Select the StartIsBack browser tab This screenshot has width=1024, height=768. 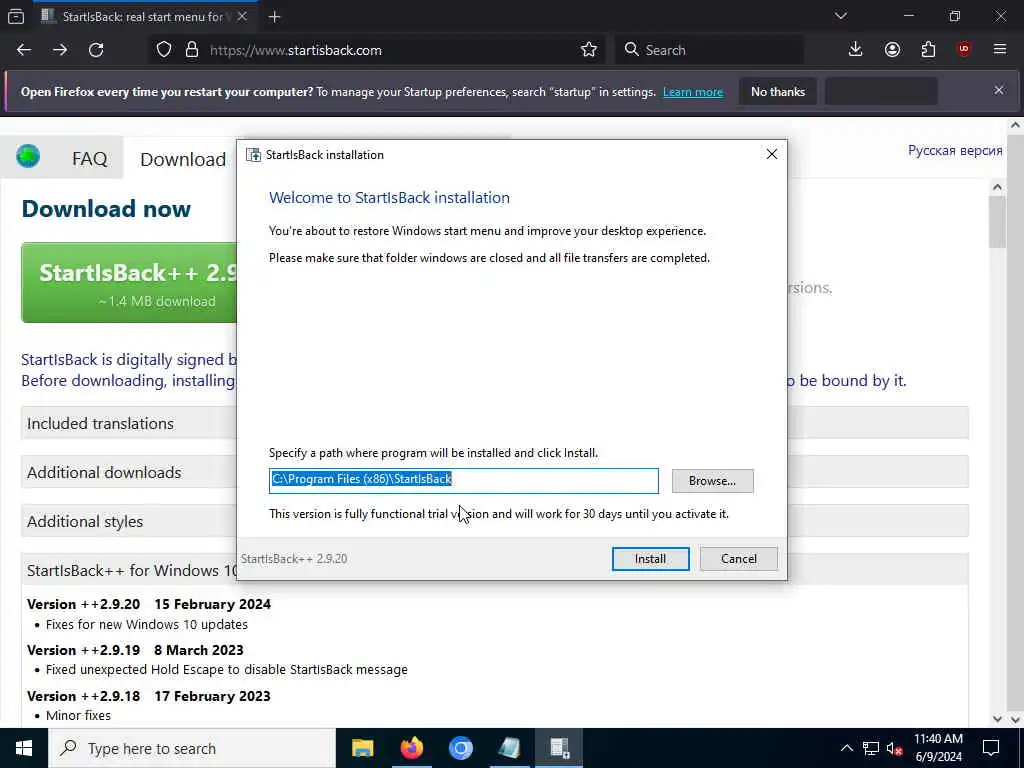tap(145, 16)
